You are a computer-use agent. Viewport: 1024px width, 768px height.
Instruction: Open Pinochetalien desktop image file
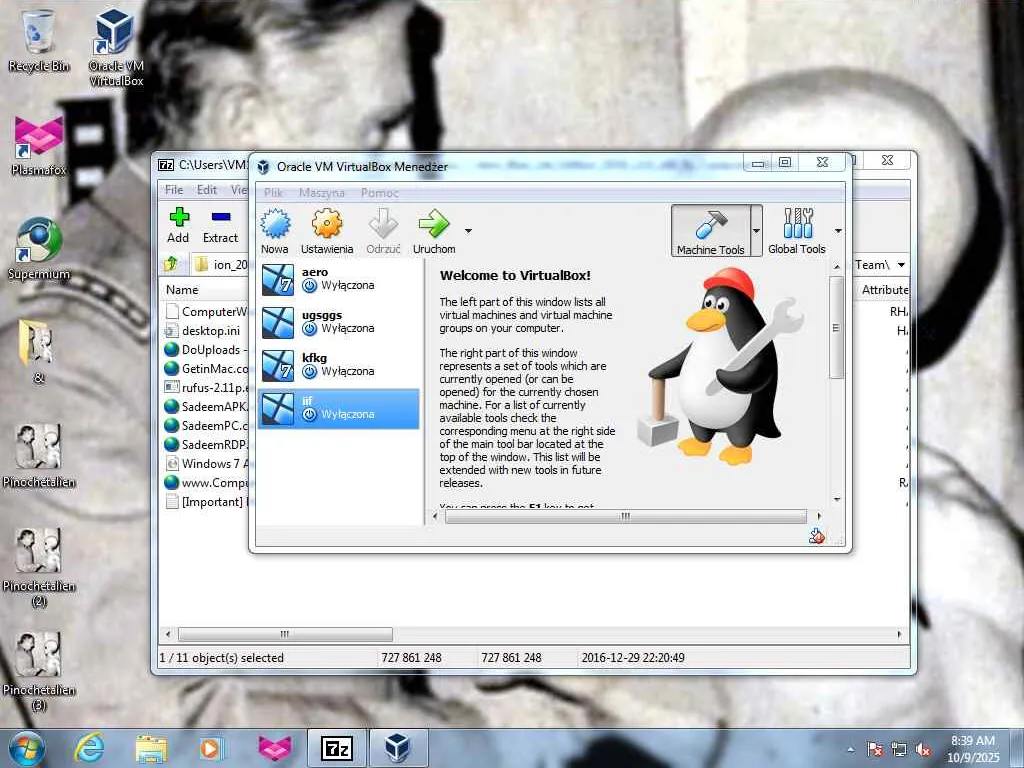(x=39, y=456)
